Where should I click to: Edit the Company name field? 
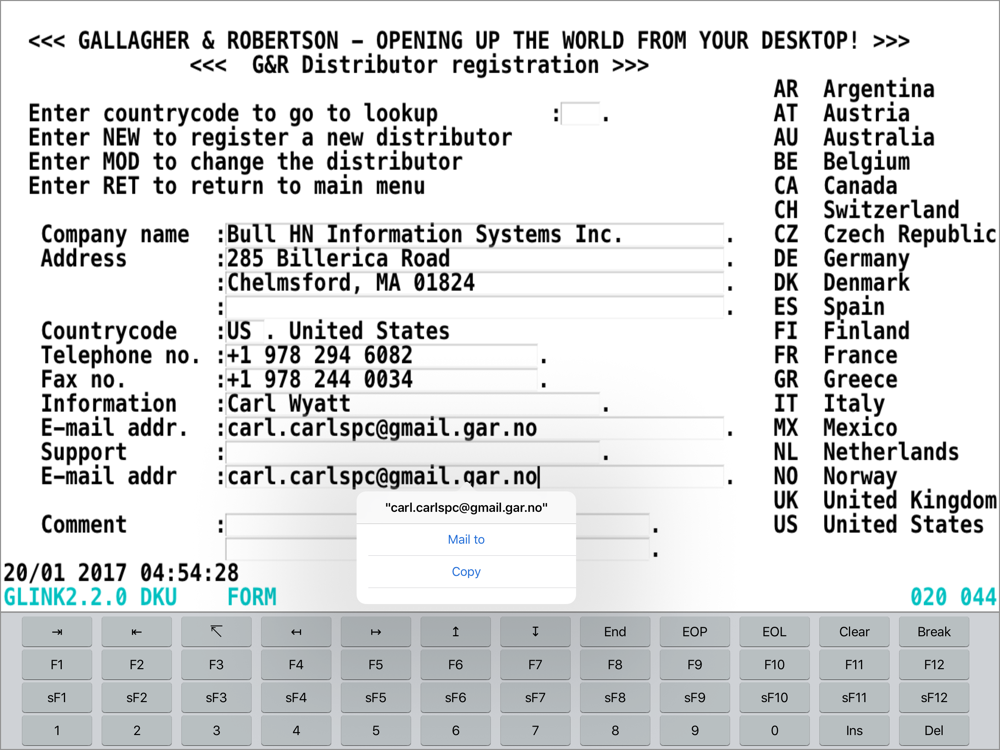click(x=474, y=235)
